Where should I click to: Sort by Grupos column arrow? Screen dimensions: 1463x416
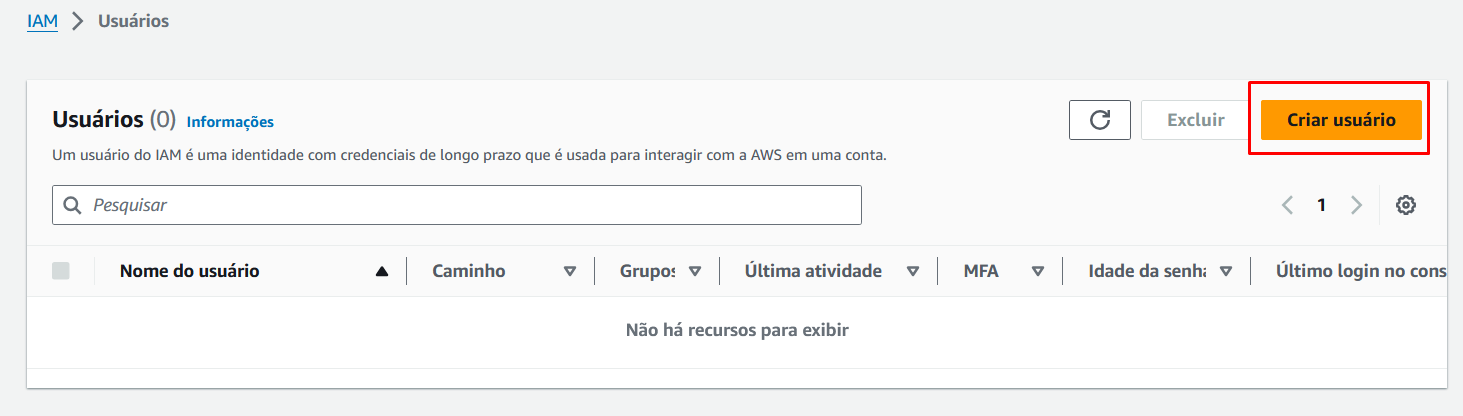695,271
